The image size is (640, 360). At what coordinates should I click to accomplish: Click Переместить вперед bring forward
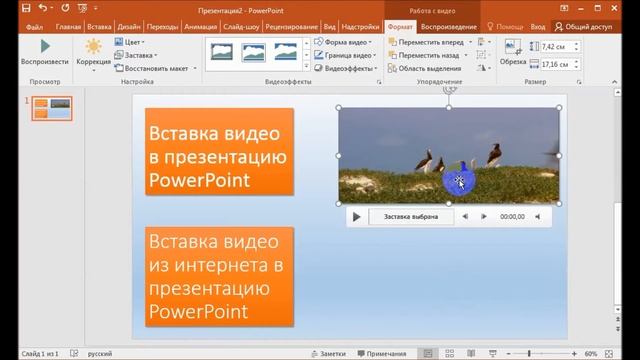pyautogui.click(x=427, y=42)
